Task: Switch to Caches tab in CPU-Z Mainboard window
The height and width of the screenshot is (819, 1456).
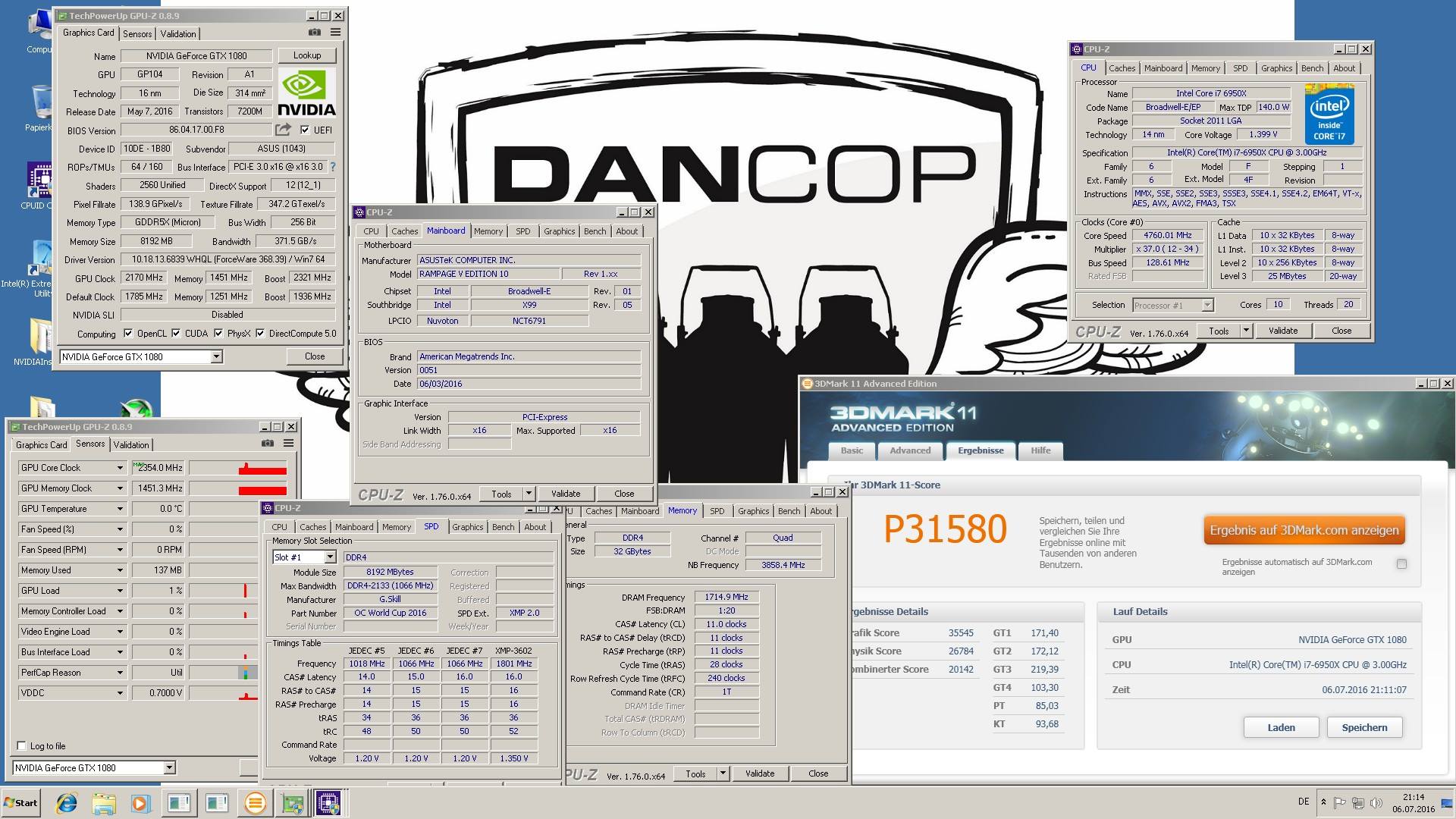Action: point(404,231)
